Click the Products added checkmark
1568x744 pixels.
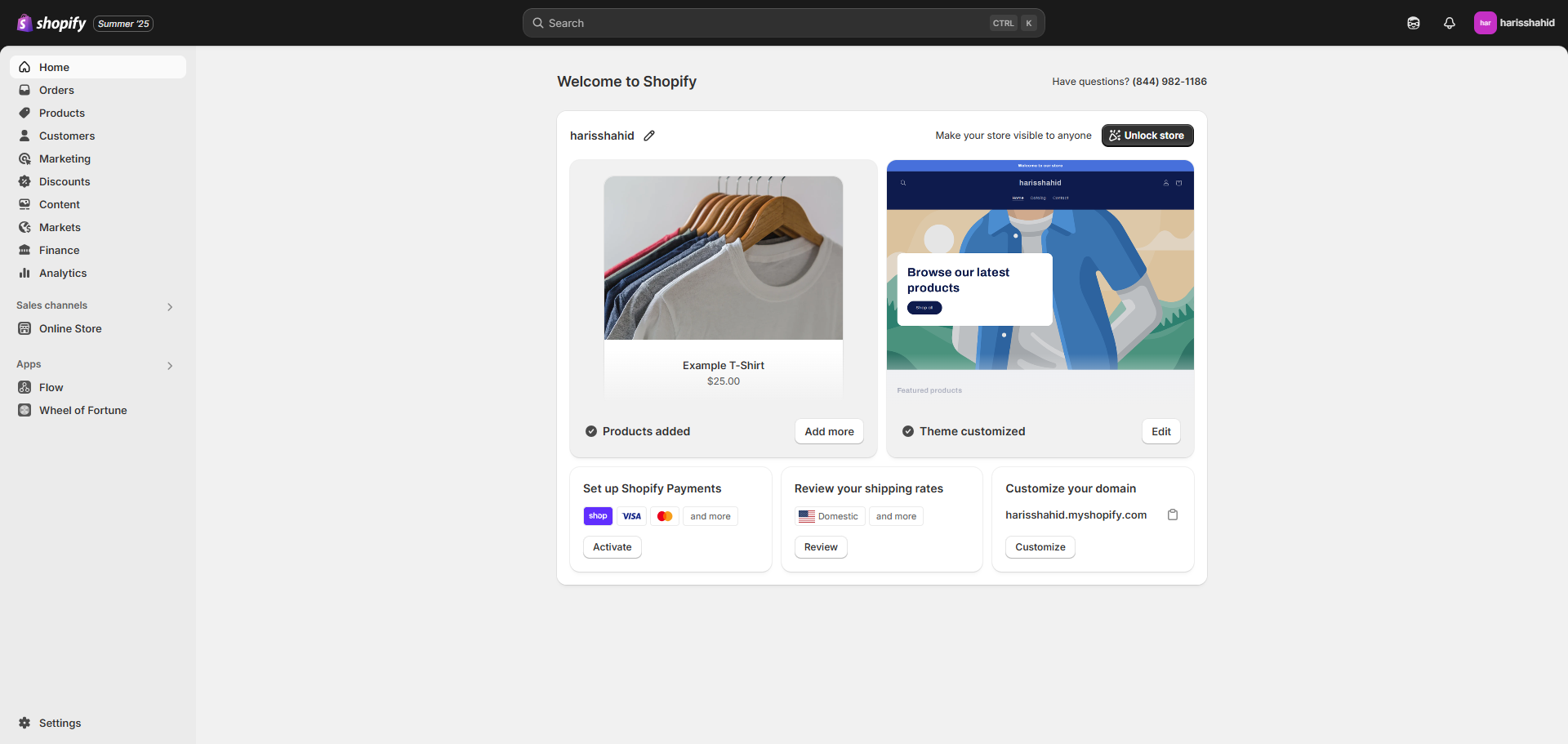click(591, 431)
